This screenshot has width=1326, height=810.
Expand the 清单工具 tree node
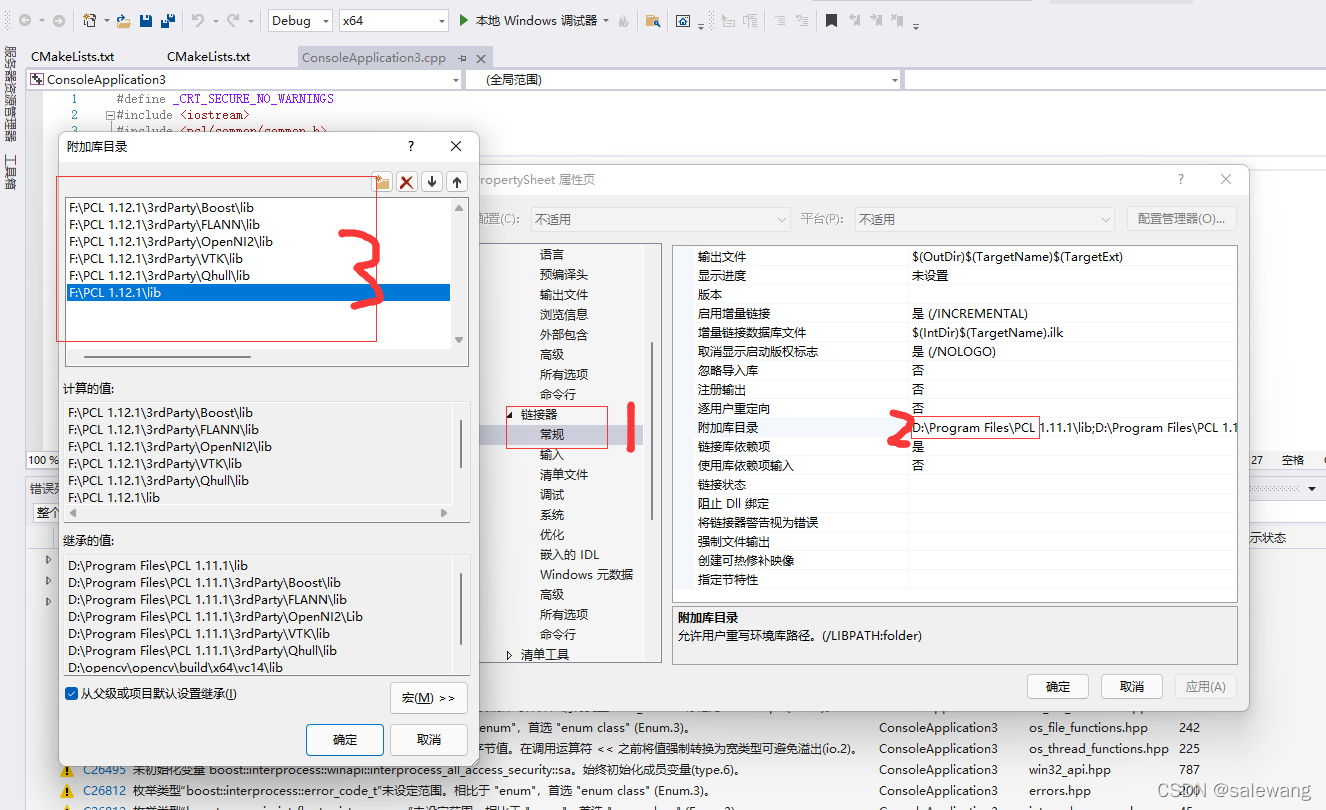click(x=511, y=655)
